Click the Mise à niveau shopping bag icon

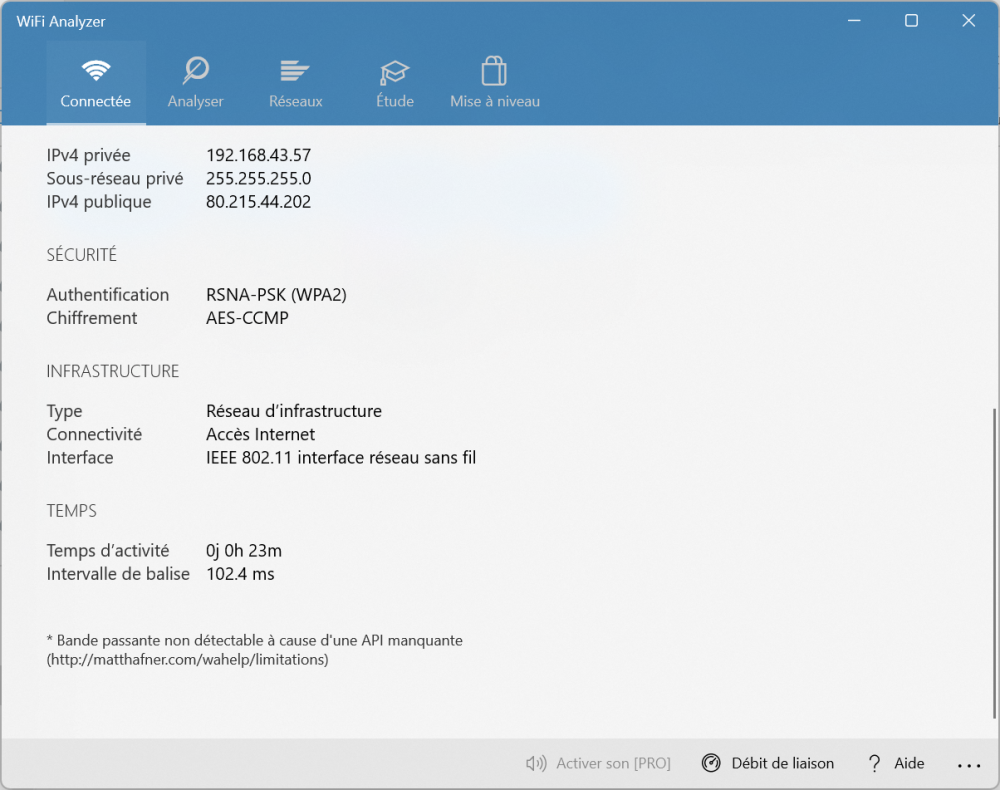(x=494, y=71)
